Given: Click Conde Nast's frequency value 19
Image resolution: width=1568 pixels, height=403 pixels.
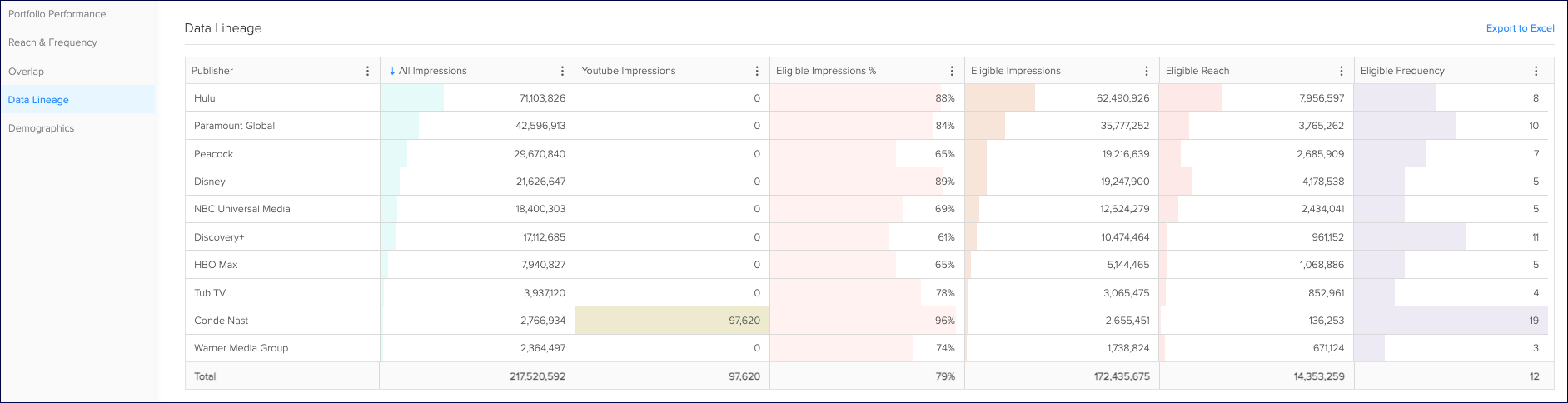Looking at the screenshot, I should (x=1534, y=321).
